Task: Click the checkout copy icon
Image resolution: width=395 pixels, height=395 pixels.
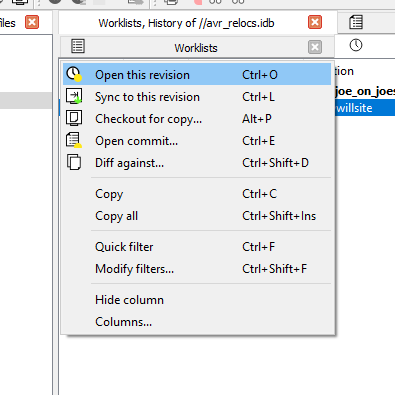Action: pos(74,118)
